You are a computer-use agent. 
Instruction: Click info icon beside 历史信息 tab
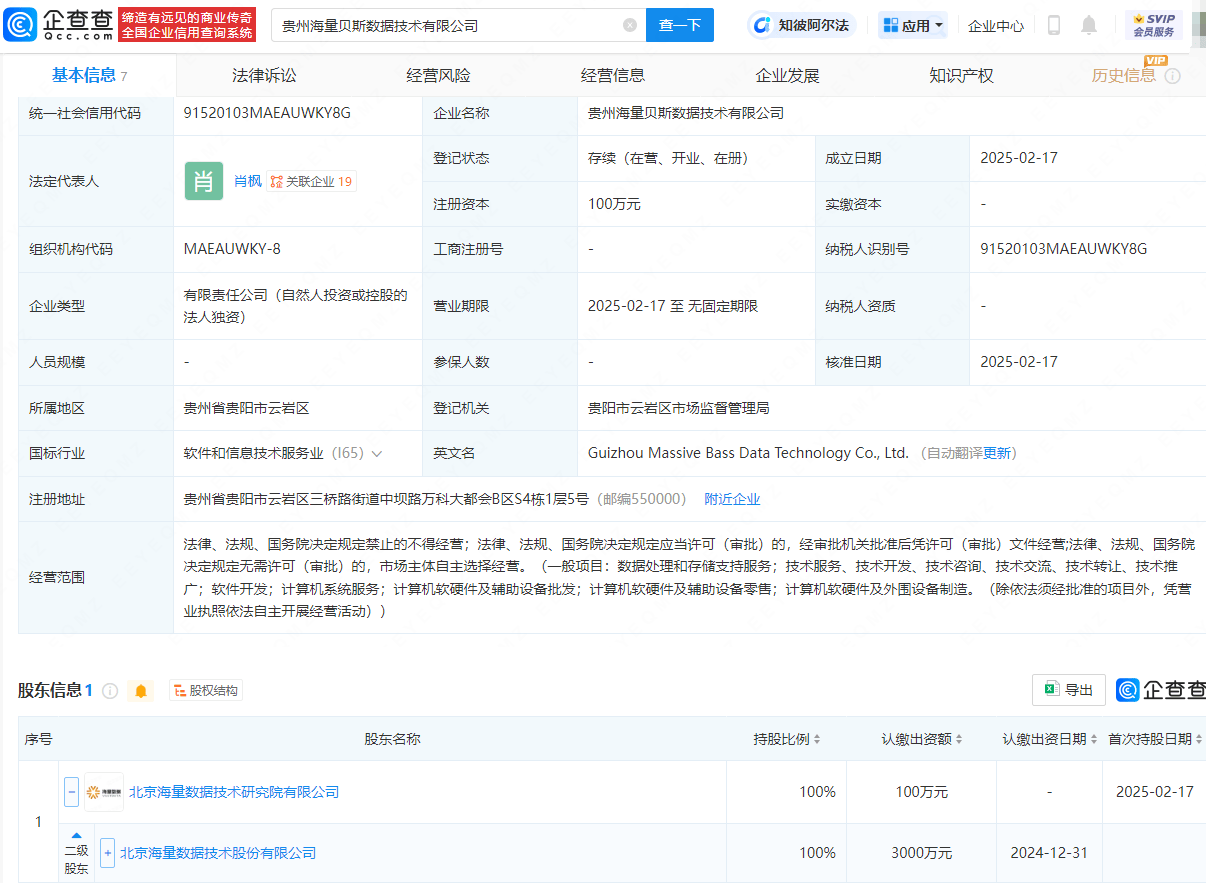pyautogui.click(x=1173, y=76)
